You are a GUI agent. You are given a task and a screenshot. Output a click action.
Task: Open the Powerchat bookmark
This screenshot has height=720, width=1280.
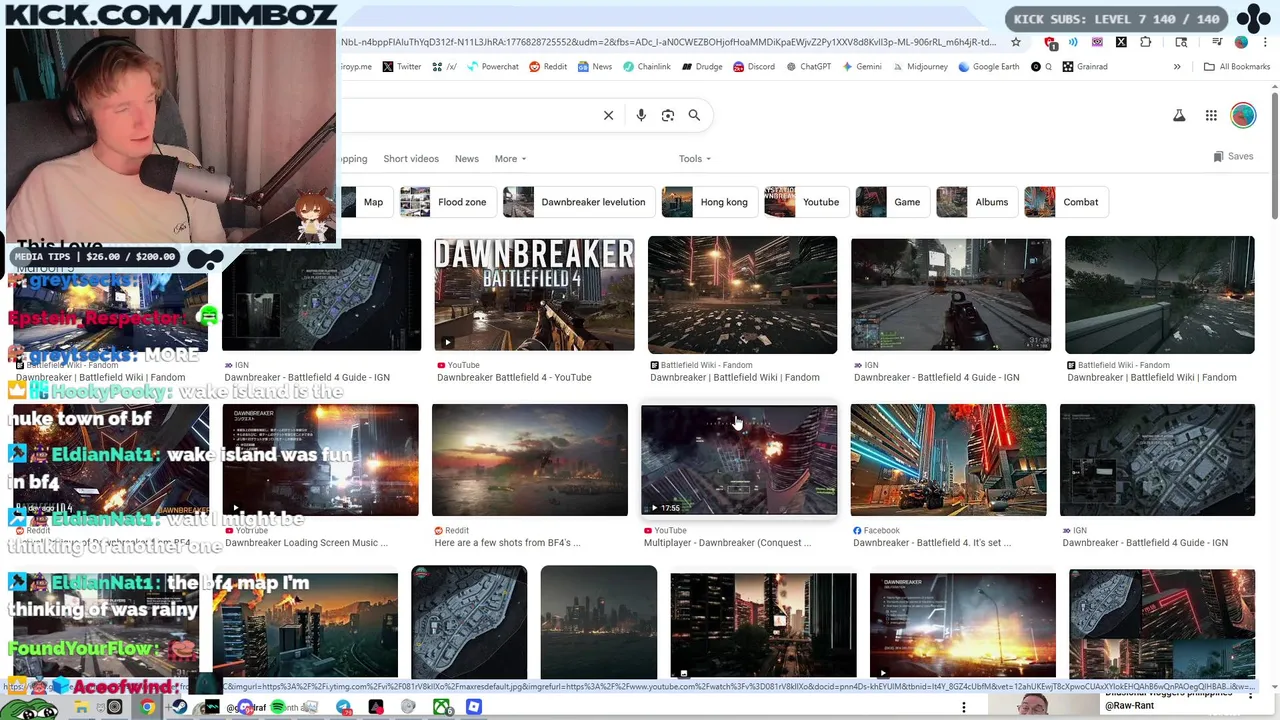click(x=491, y=67)
